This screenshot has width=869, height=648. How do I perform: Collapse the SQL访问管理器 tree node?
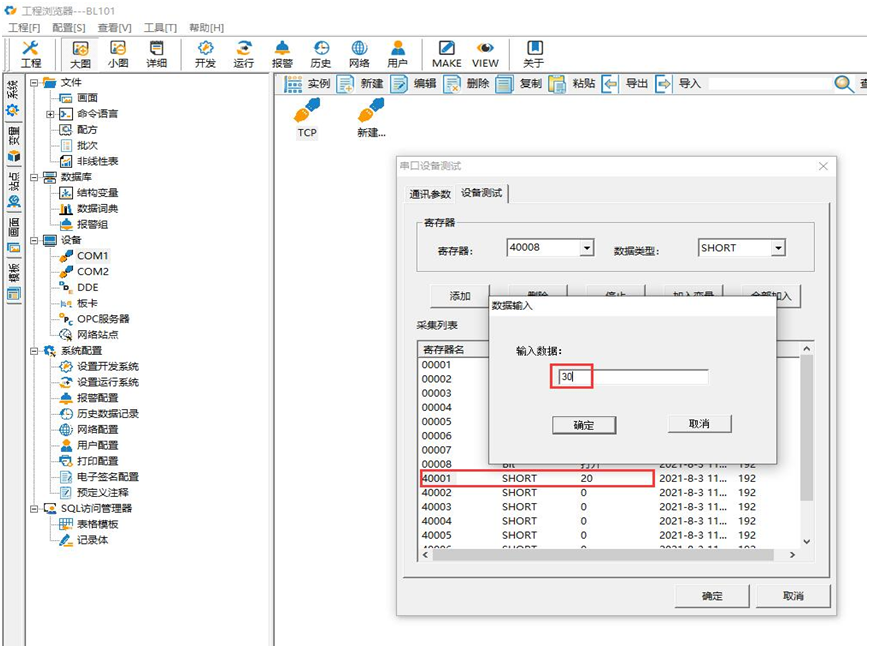point(34,509)
